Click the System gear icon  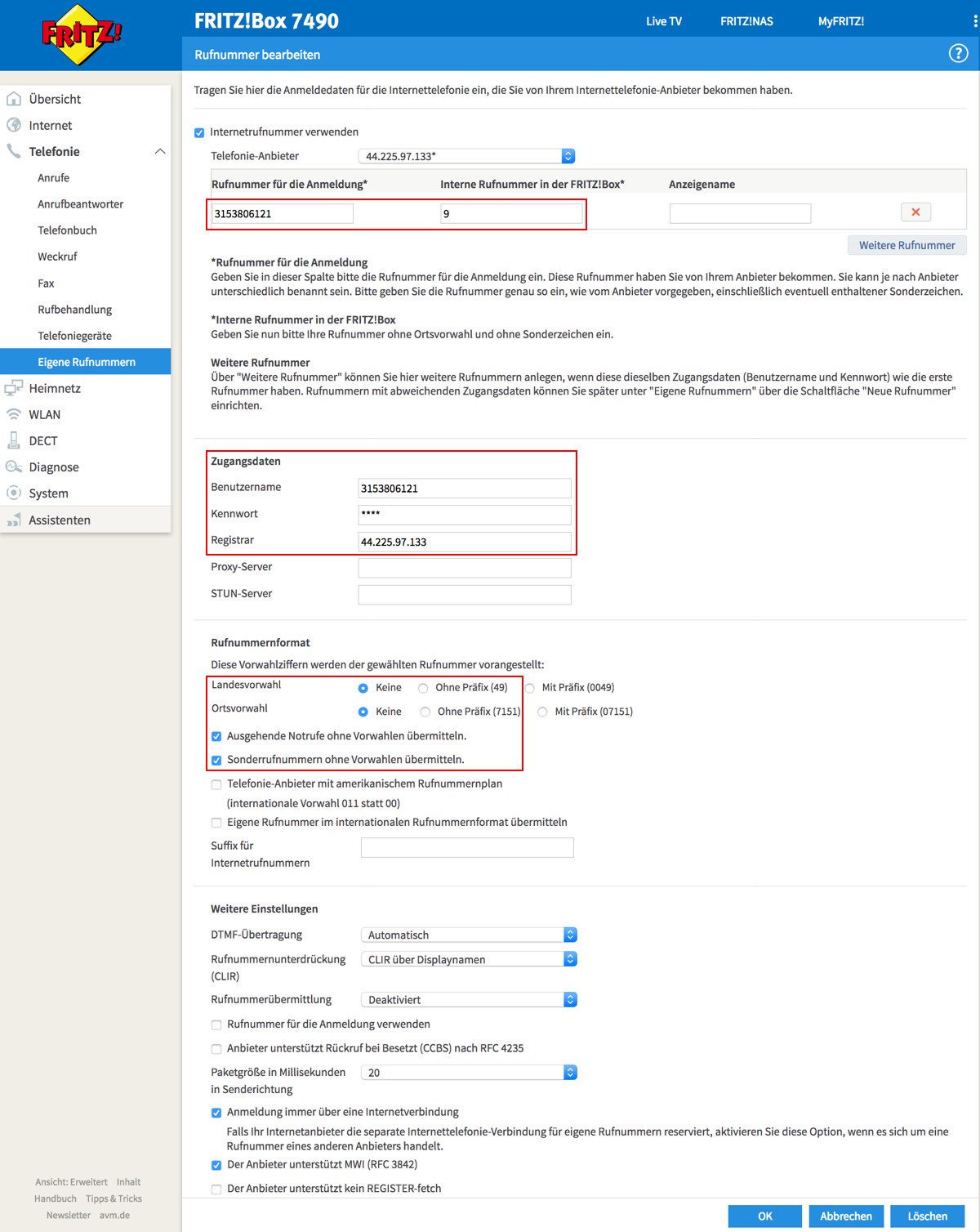[14, 493]
